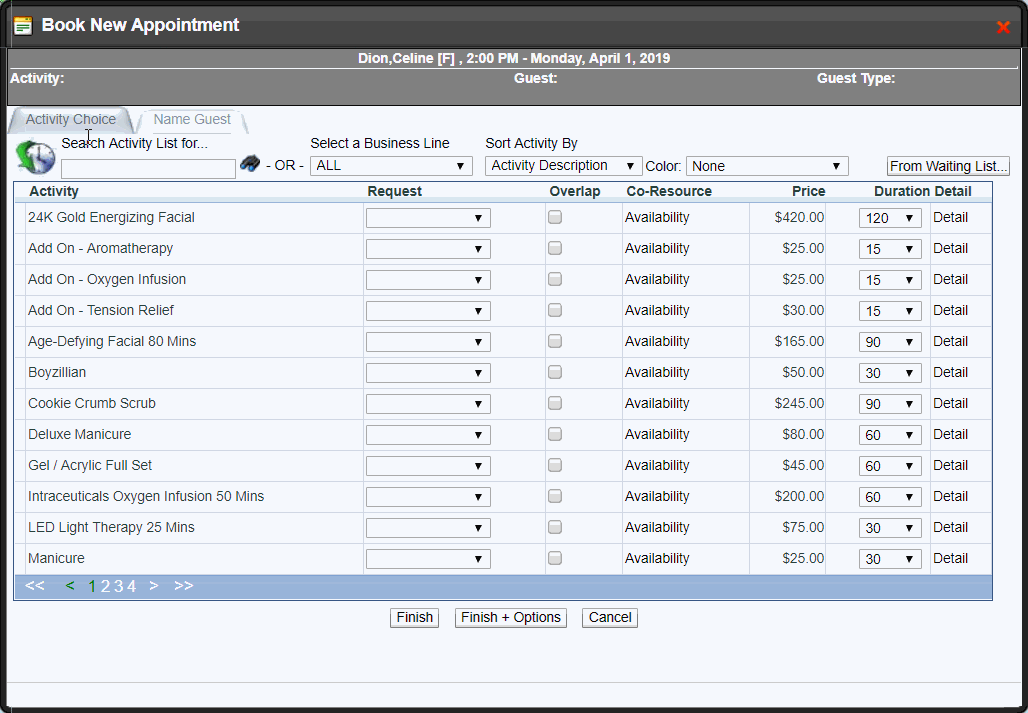Viewport: 1028px width, 713px height.
Task: Jump to first page with << link
Action: click(x=35, y=586)
